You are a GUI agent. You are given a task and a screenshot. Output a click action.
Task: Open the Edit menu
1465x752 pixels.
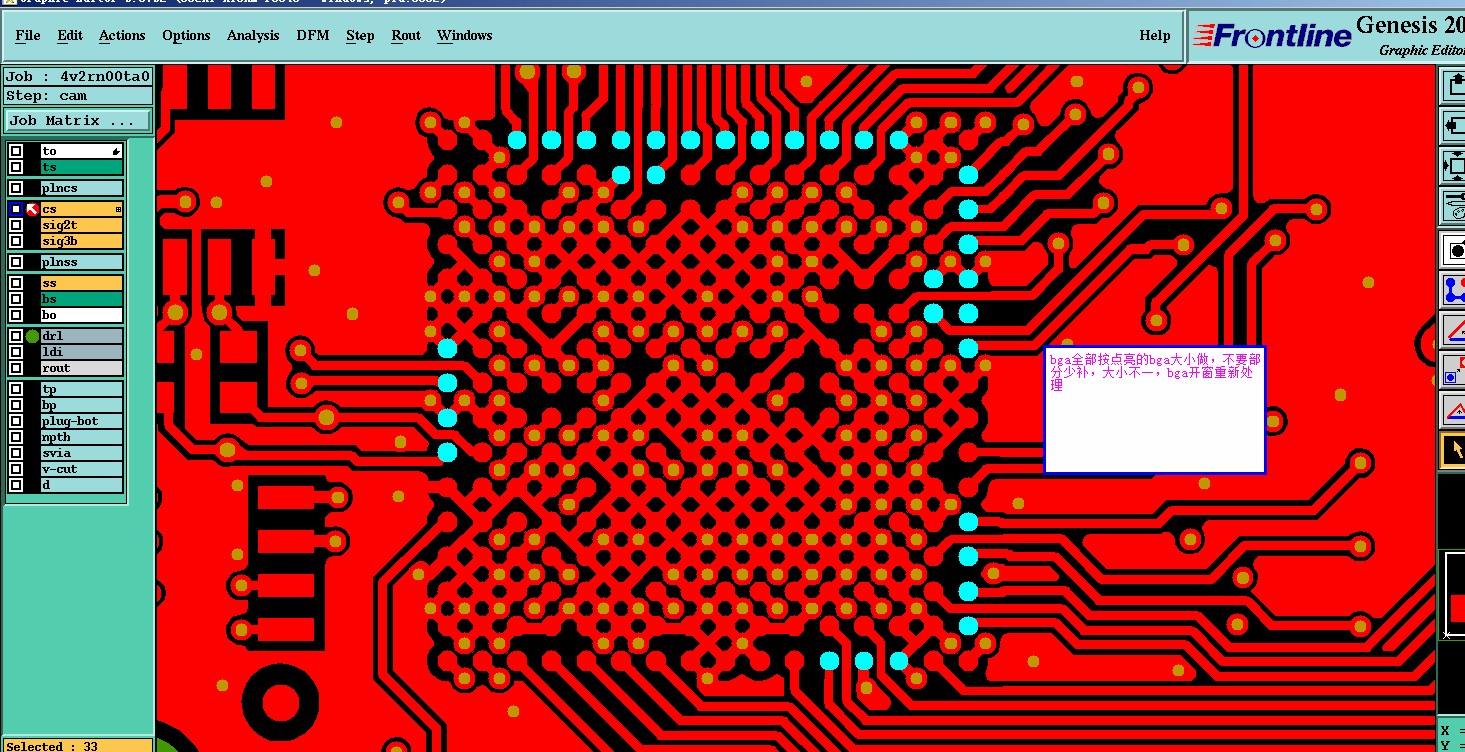pos(70,35)
